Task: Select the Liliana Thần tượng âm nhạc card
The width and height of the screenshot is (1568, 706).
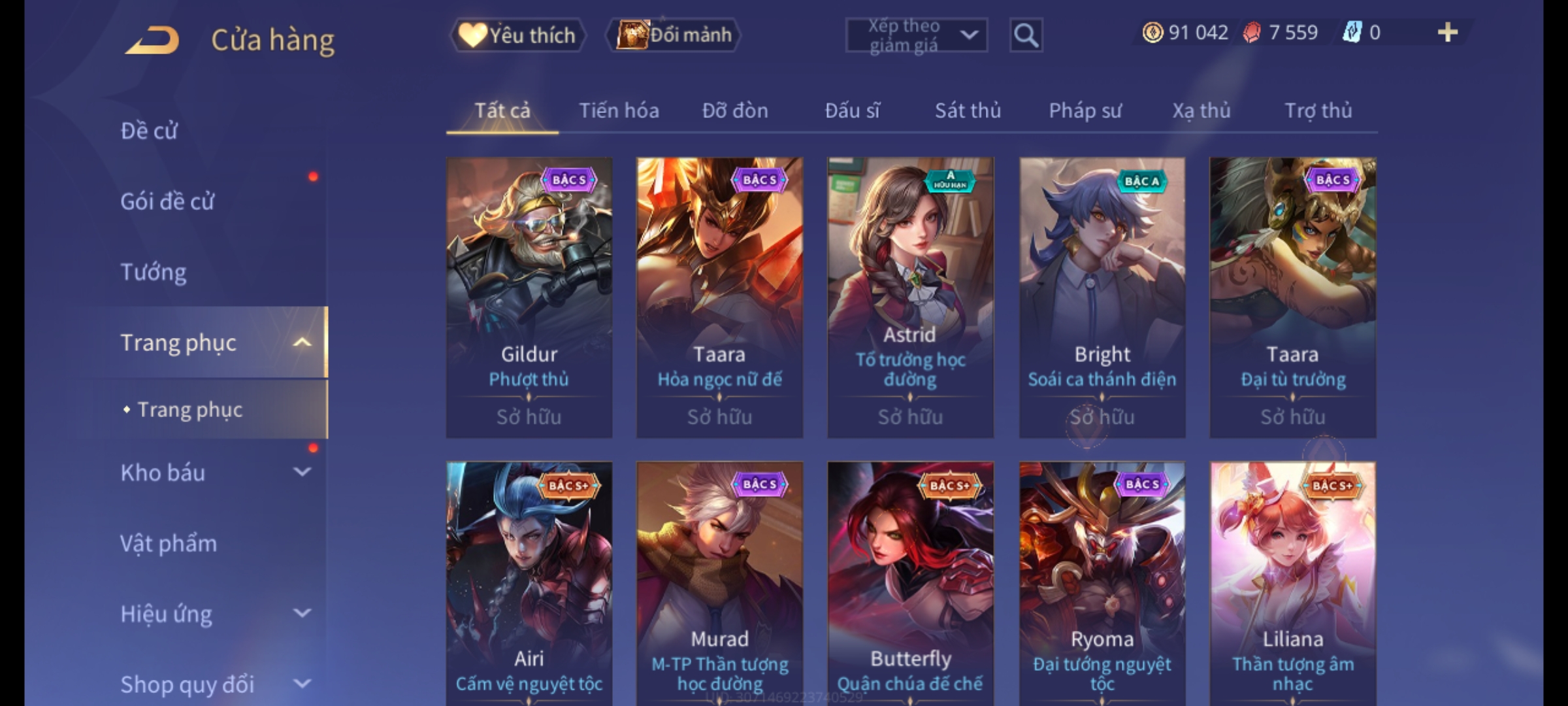Action: 1293,583
